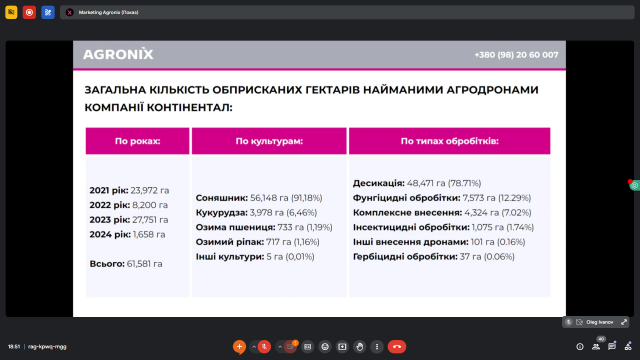Leave the call with red hang-up button
The height and width of the screenshot is (360, 640).
point(397,347)
